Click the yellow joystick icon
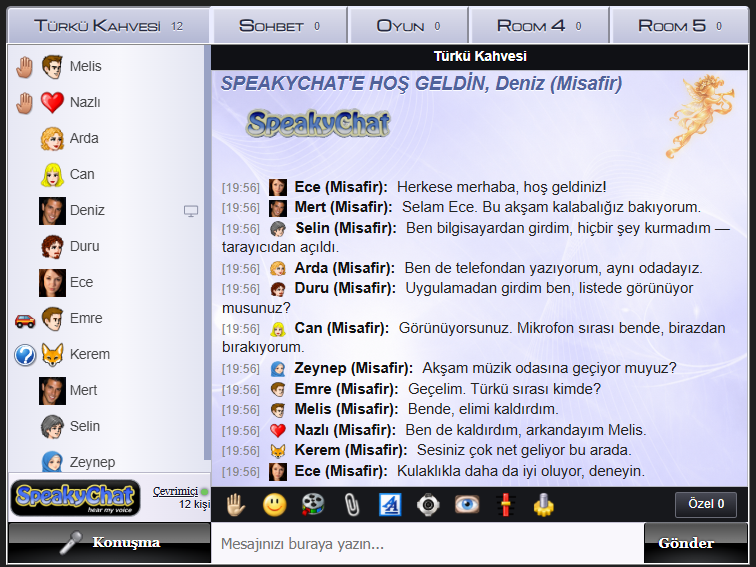The image size is (756, 567). pos(544,505)
